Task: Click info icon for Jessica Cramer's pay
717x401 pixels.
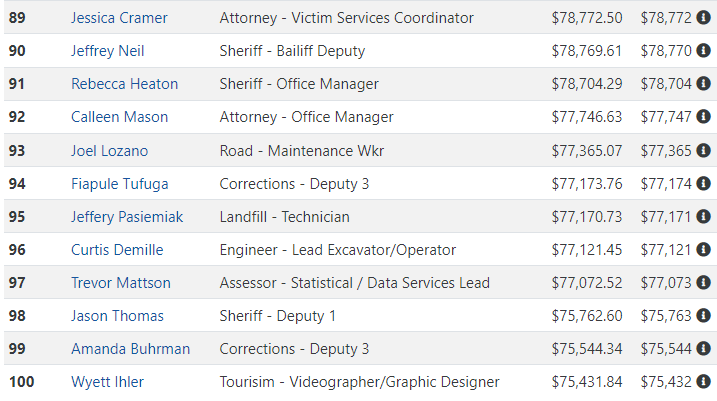Action: [703, 17]
